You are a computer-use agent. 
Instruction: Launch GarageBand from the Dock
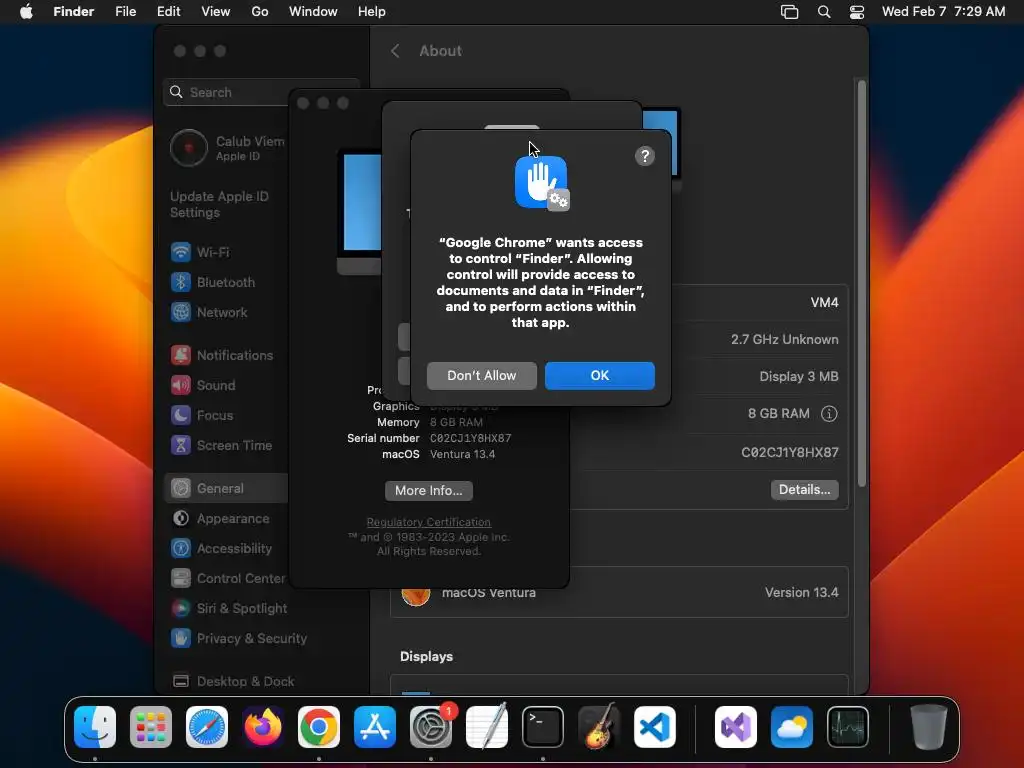[599, 727]
